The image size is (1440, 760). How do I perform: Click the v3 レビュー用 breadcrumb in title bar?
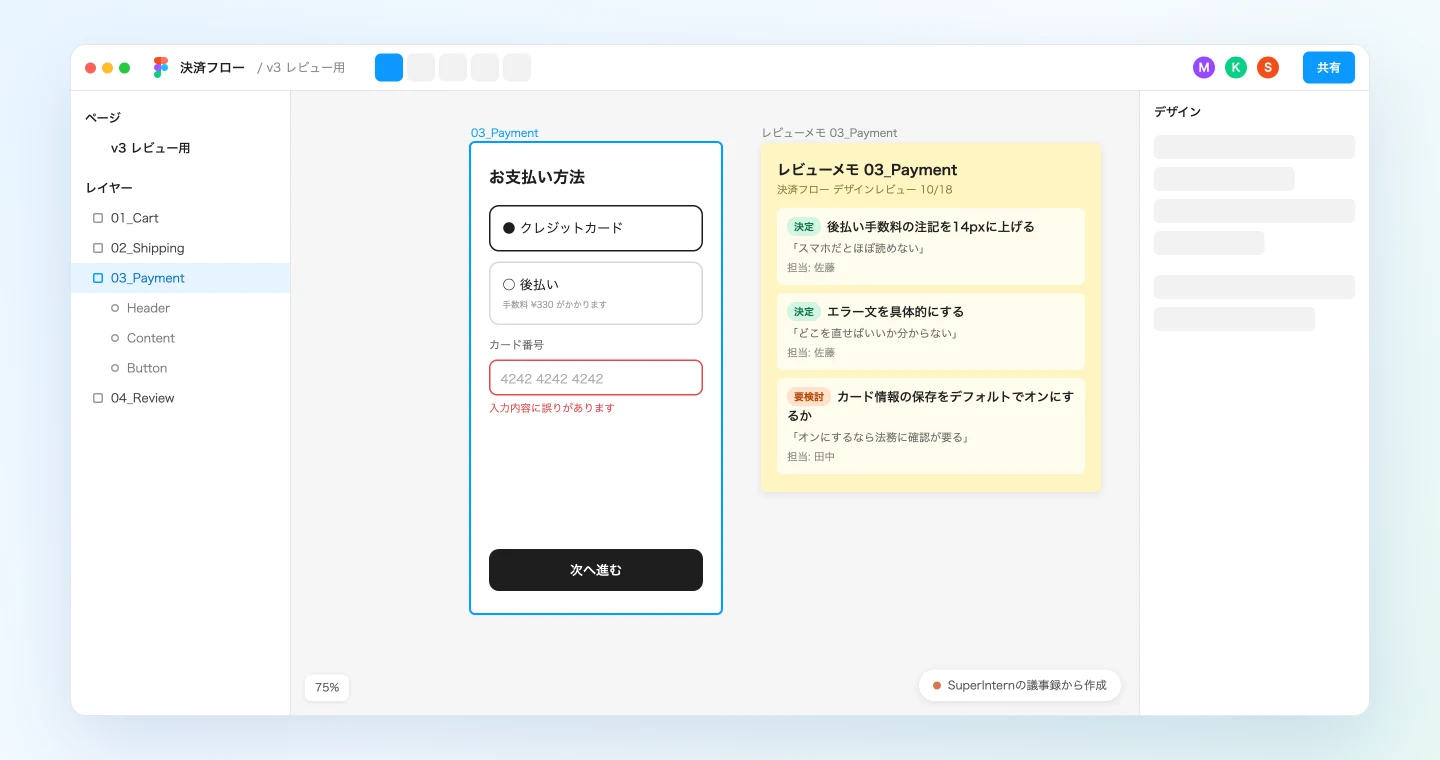point(301,68)
